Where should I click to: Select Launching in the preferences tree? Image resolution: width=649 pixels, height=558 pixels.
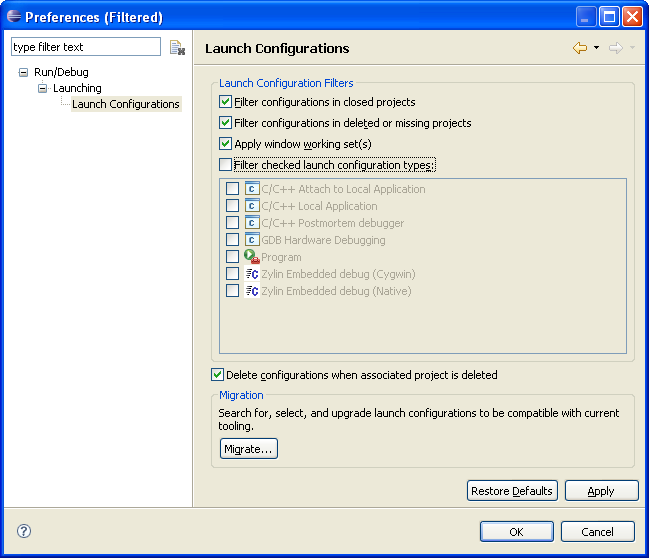(x=77, y=88)
